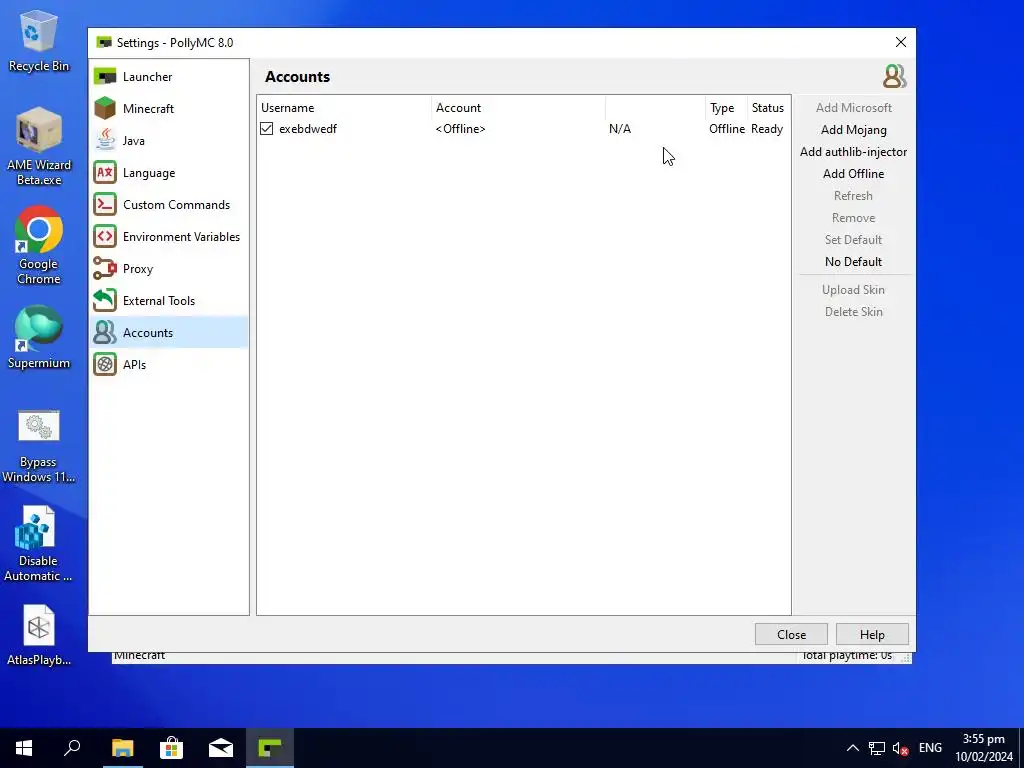1024x768 pixels.
Task: Click the muted volume tray icon
Action: (x=901, y=748)
